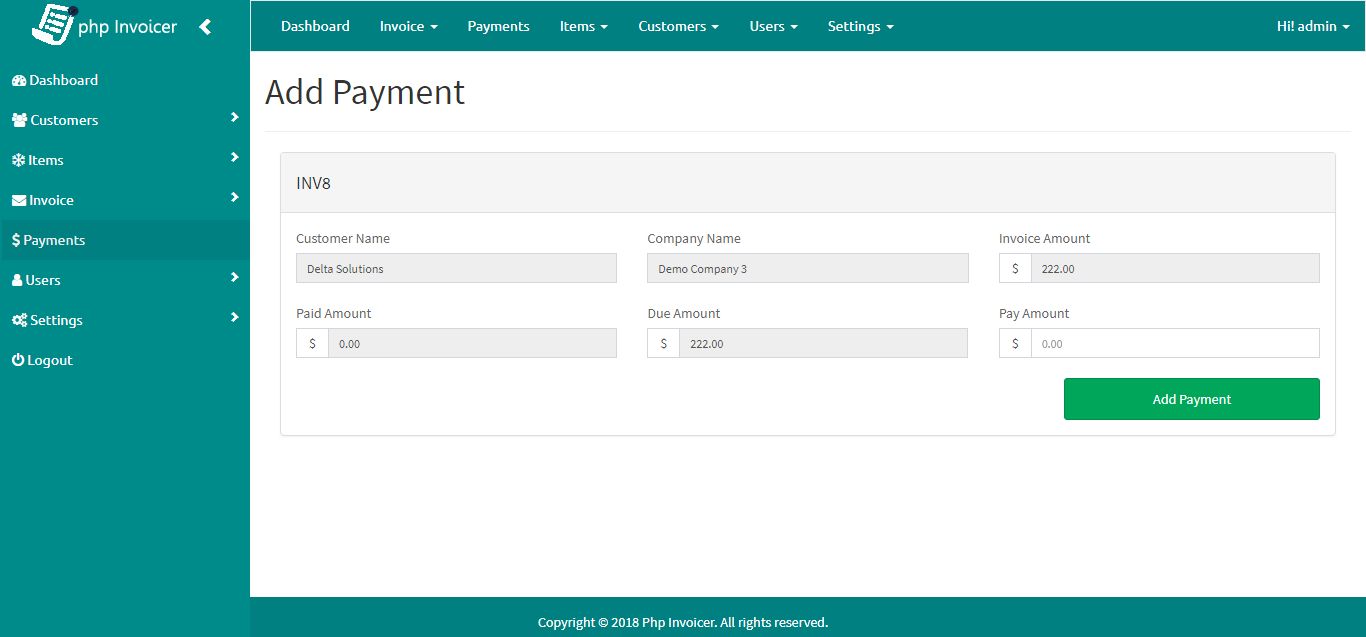Go to Dashboard in top navbar
1366x637 pixels.
tap(315, 26)
